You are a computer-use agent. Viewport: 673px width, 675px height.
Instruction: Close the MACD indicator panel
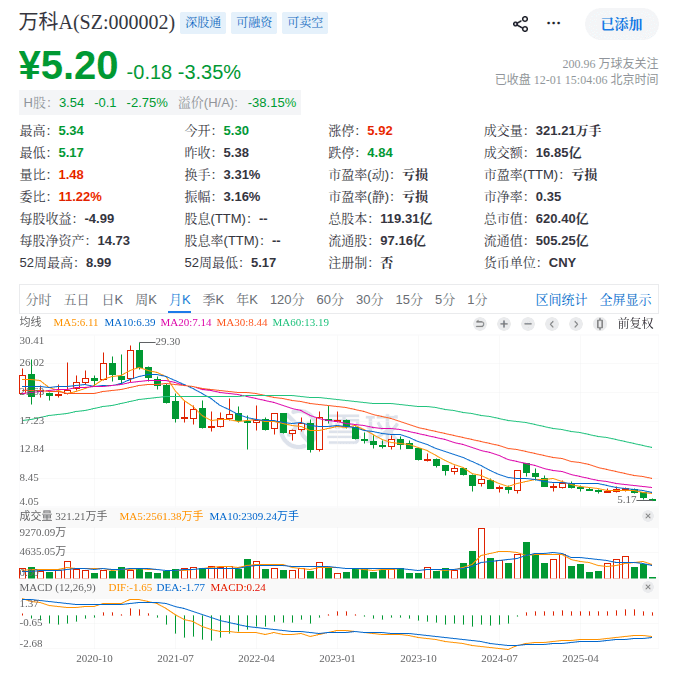tap(648, 588)
